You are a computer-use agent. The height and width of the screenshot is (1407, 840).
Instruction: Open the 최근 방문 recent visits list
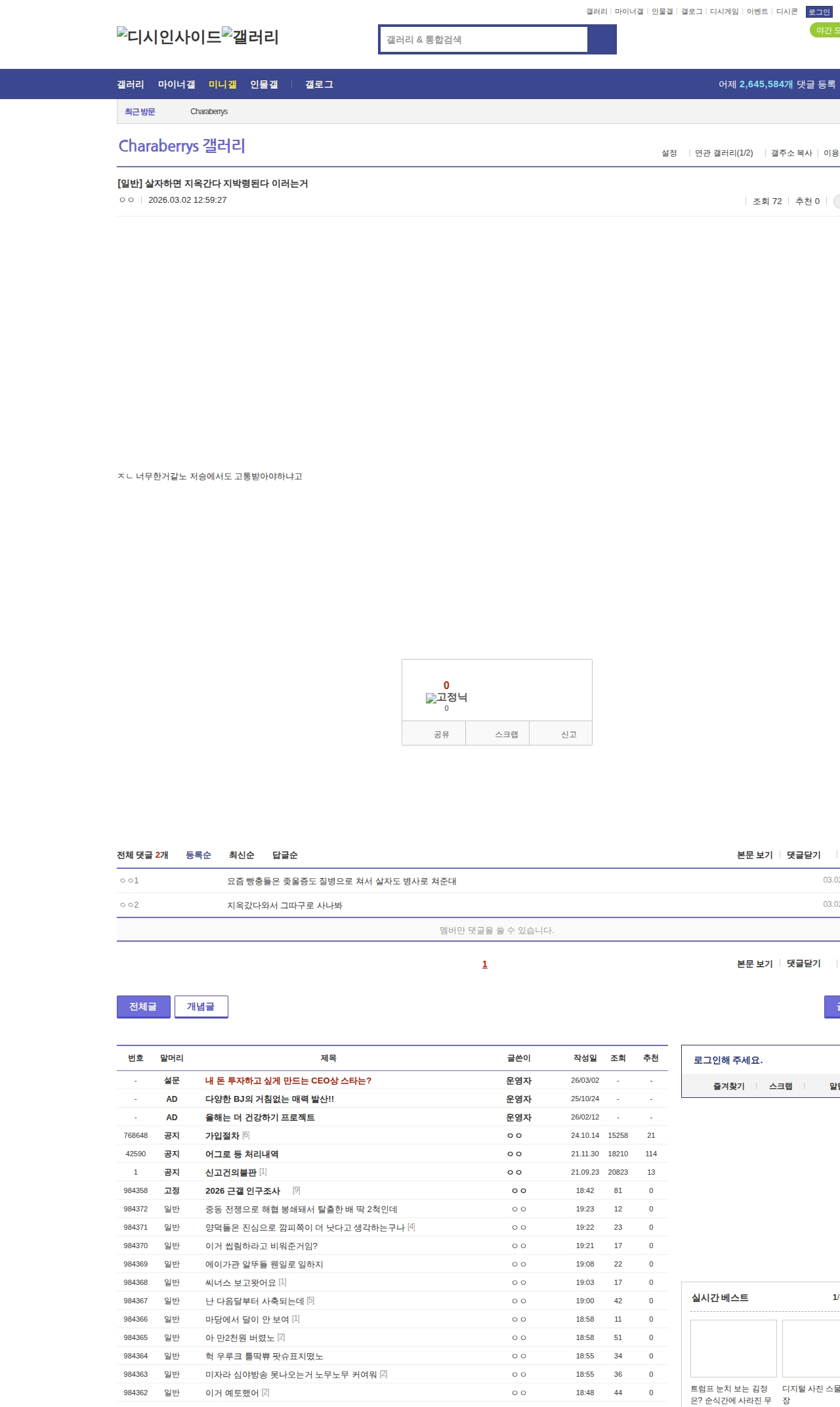point(140,112)
